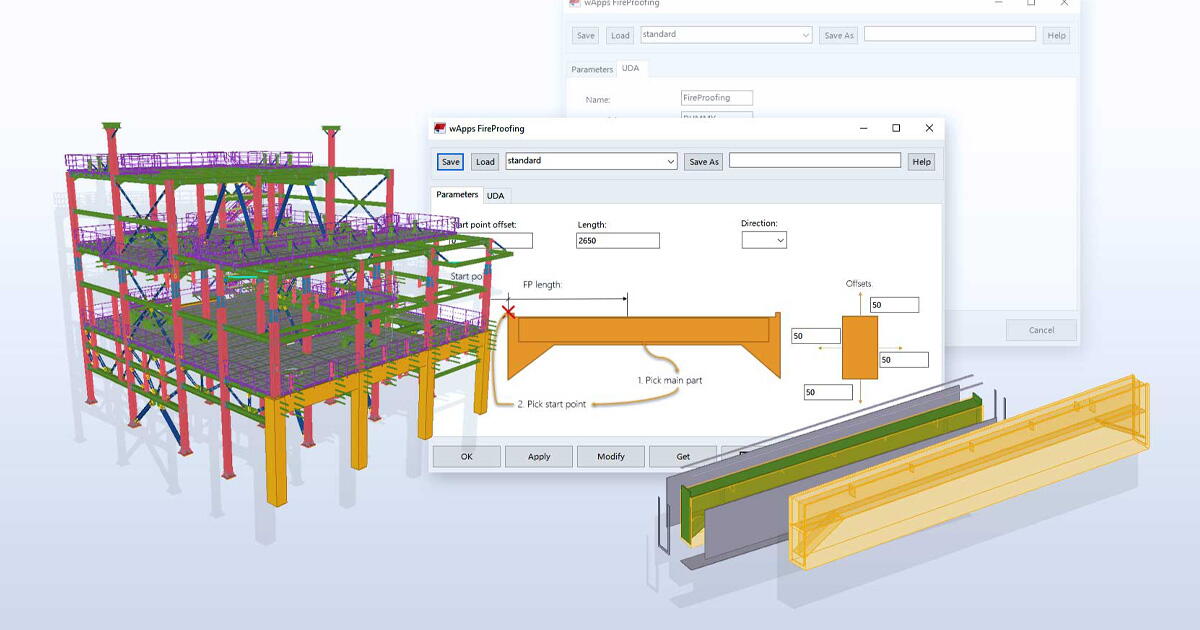The width and height of the screenshot is (1200, 630).
Task: Switch to the UDA tab
Action: (x=495, y=195)
